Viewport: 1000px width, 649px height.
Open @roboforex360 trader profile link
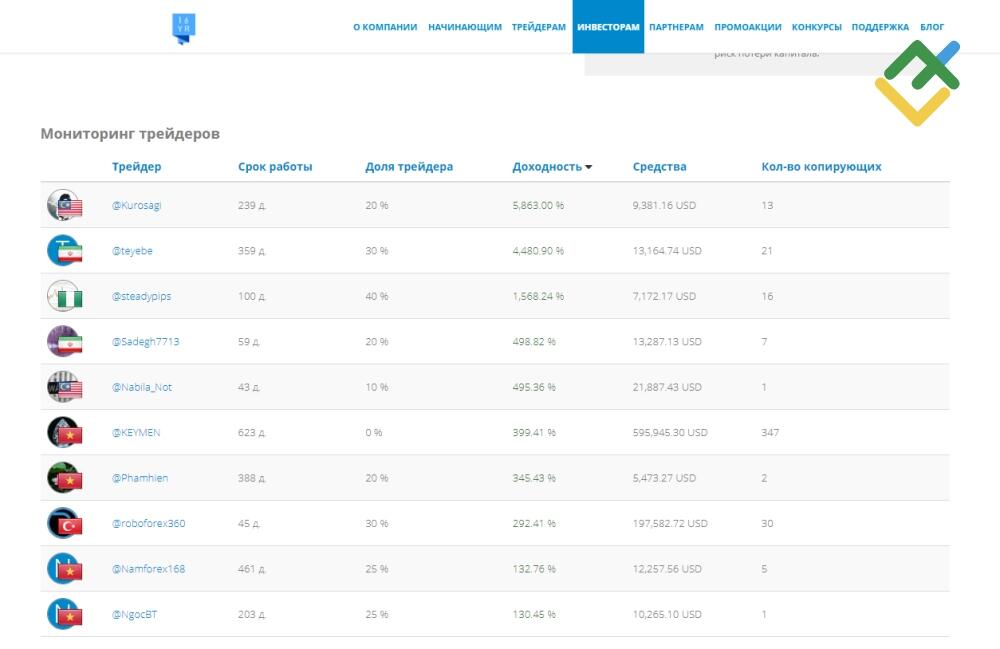(149, 523)
